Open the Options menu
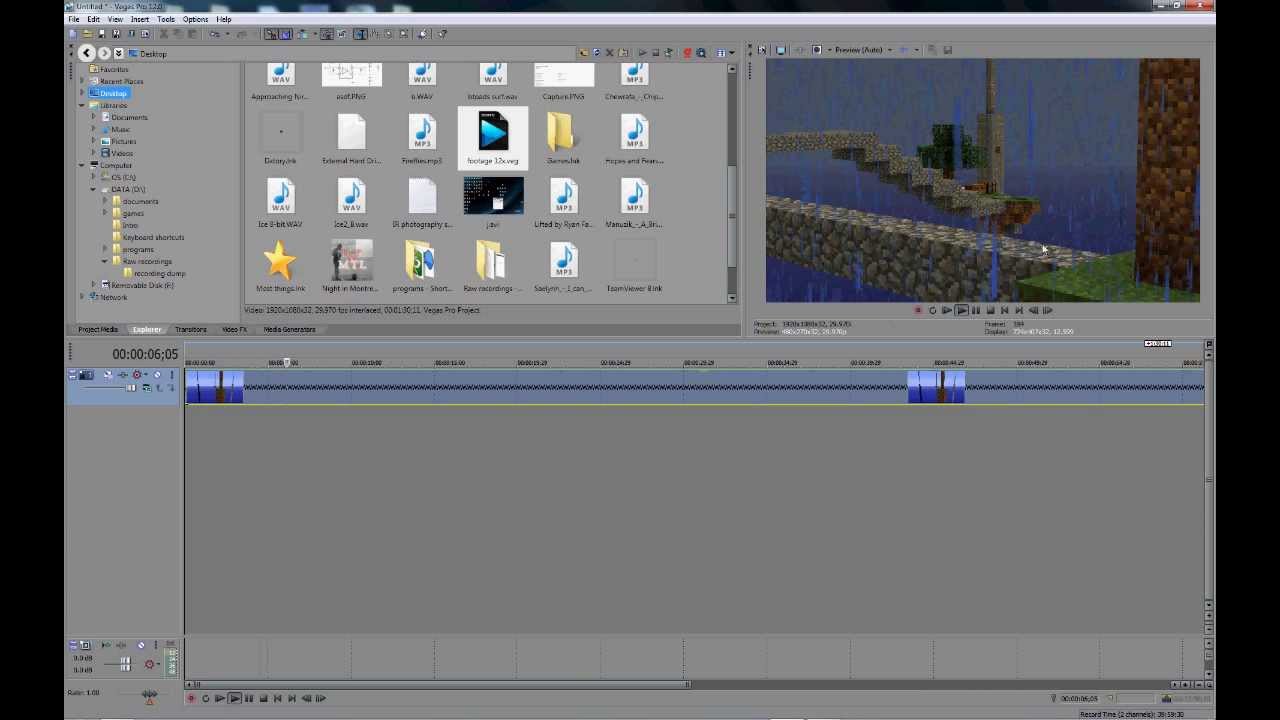This screenshot has width=1280, height=720. (195, 19)
